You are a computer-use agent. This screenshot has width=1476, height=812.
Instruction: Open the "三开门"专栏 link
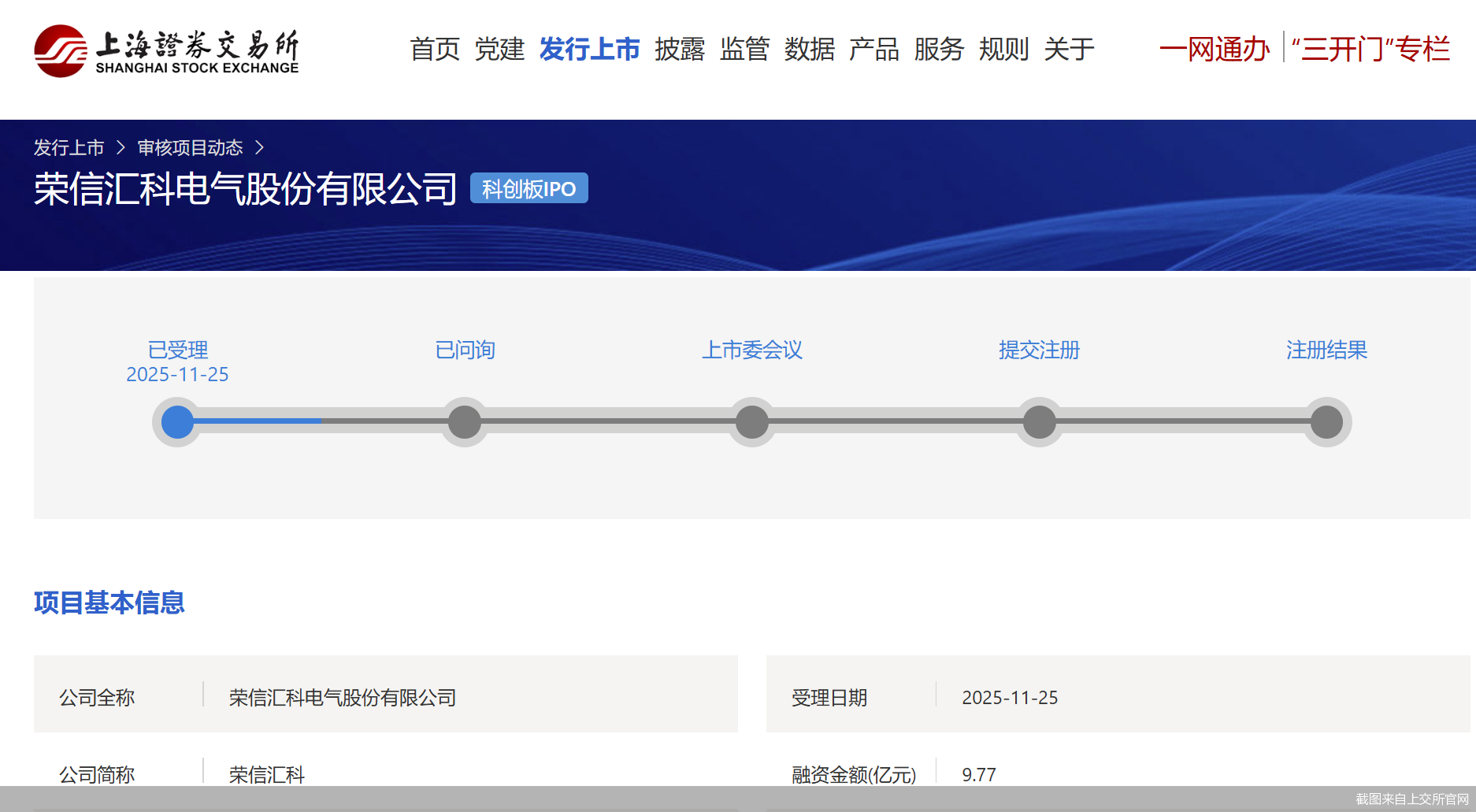click(x=1374, y=49)
